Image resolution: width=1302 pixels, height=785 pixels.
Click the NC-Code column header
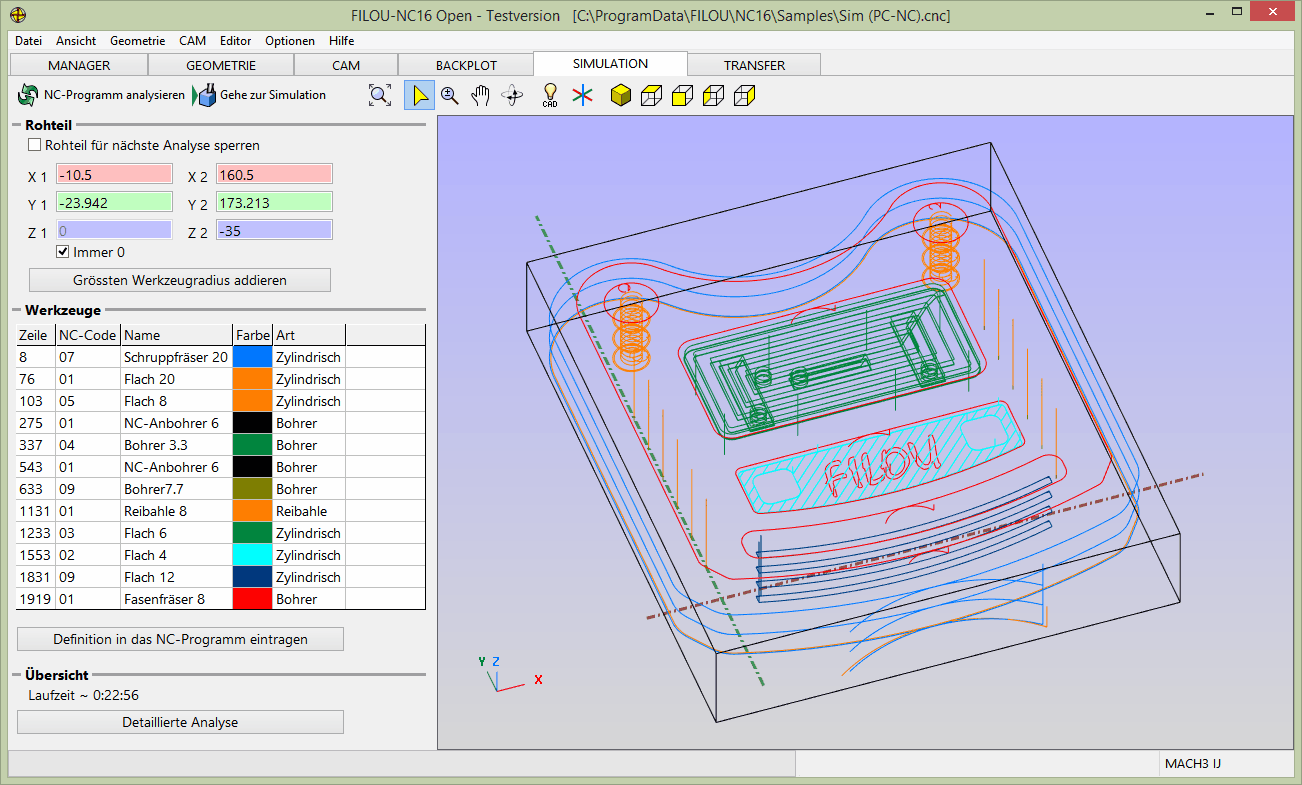tap(88, 335)
